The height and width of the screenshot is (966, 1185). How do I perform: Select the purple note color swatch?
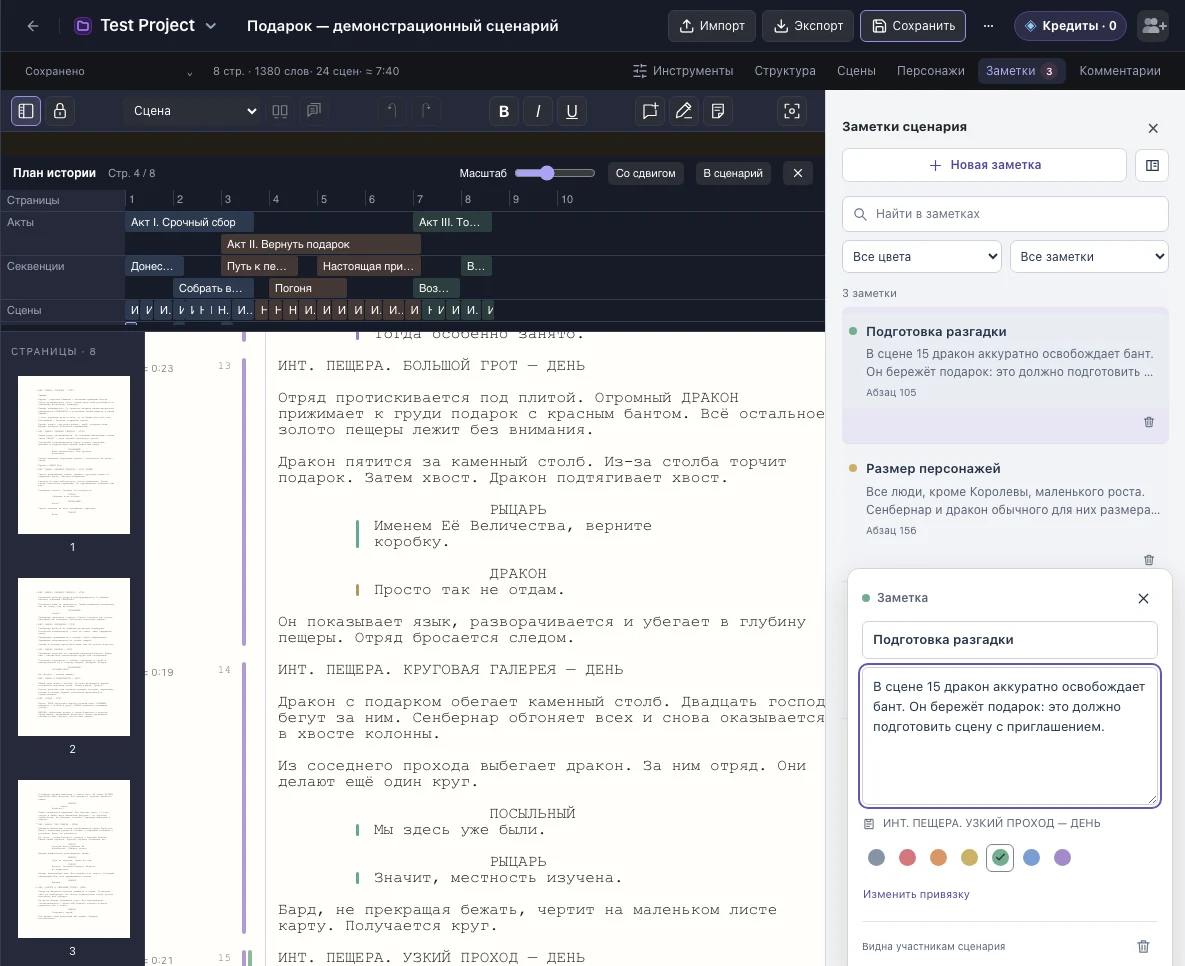click(x=1062, y=857)
